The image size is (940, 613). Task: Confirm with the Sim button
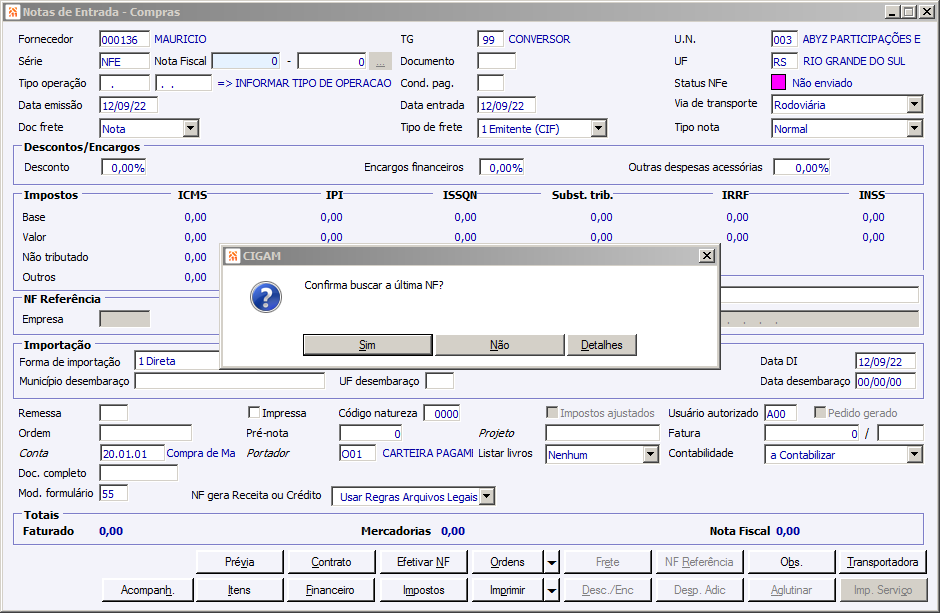pyautogui.click(x=367, y=345)
